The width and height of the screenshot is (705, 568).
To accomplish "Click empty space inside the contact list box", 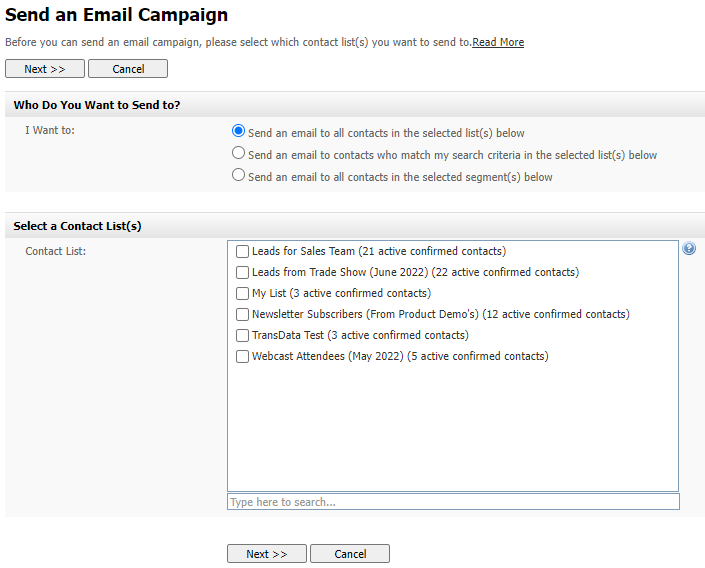I will click(453, 430).
